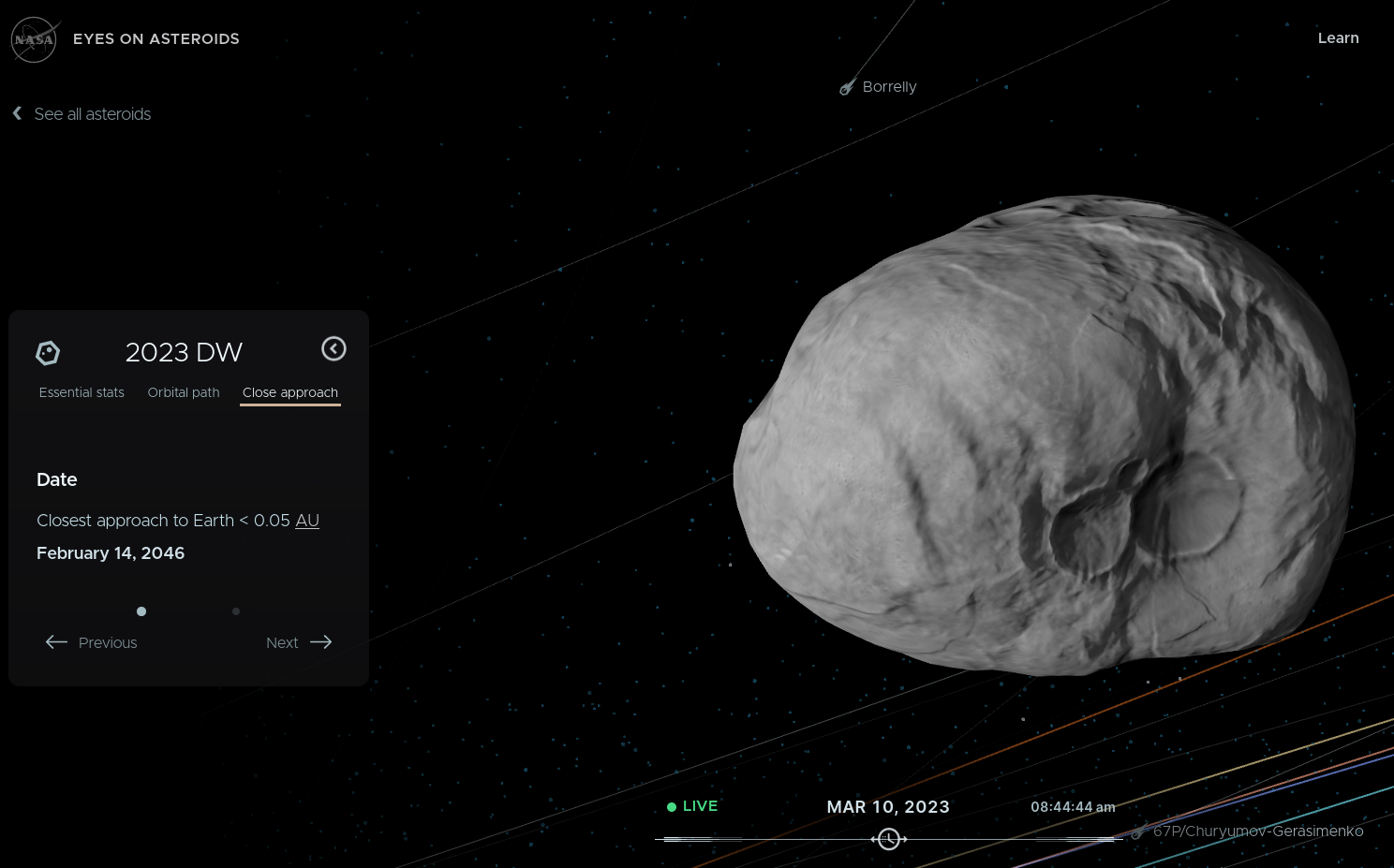Open the Learn menu

[x=1338, y=38]
